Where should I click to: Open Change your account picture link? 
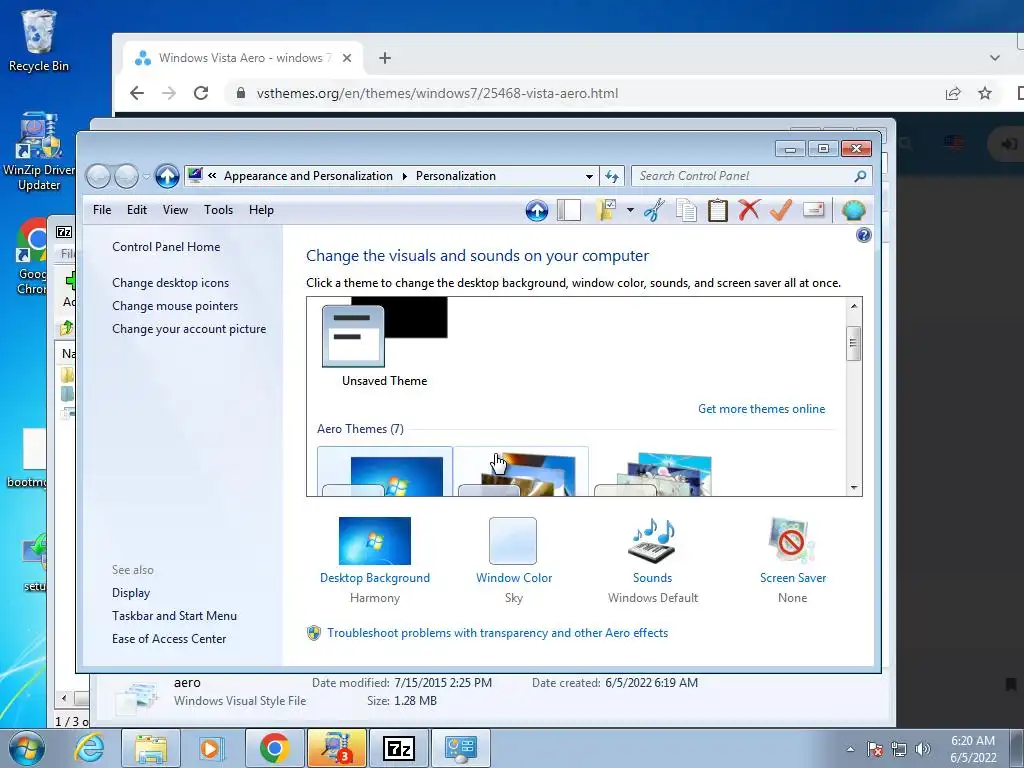tap(189, 329)
